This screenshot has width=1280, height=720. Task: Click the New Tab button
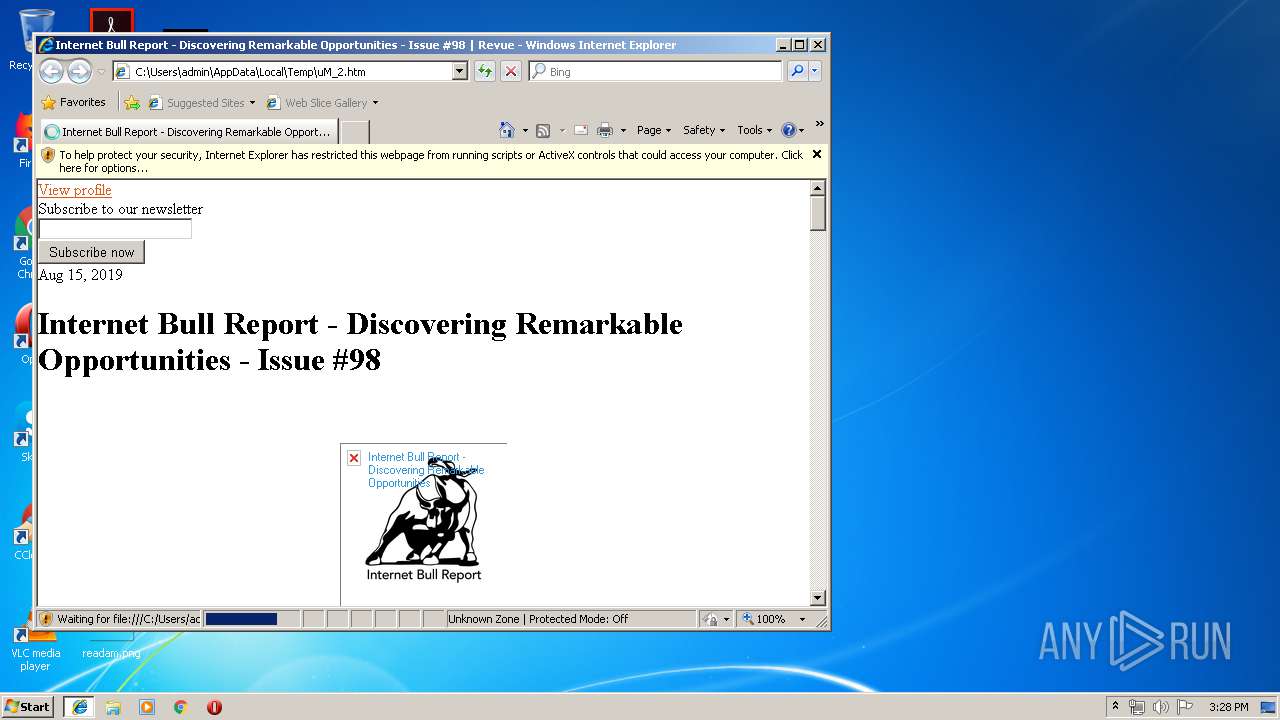tap(355, 131)
